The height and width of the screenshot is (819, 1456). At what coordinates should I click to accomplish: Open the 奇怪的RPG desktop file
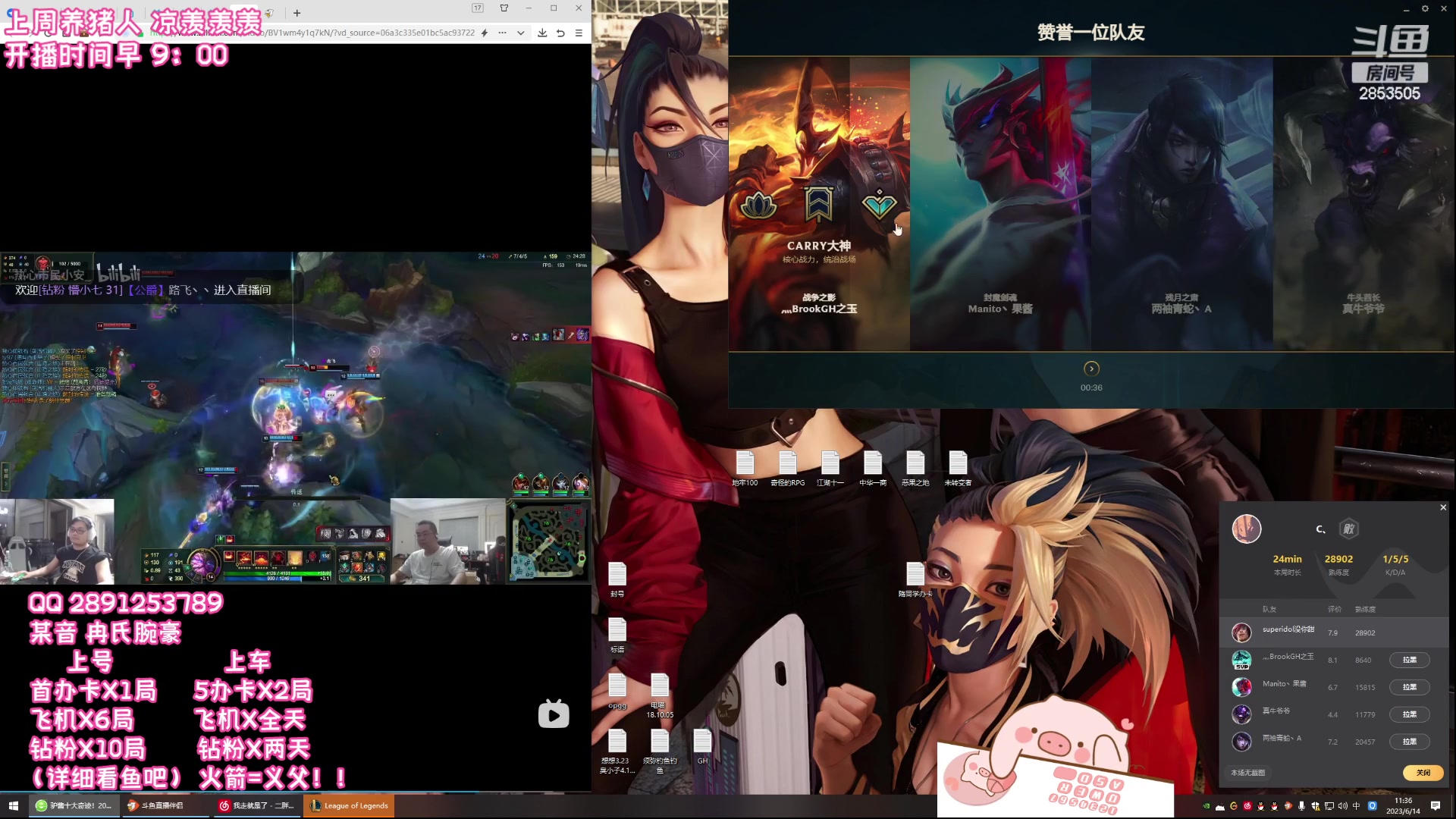tap(788, 469)
